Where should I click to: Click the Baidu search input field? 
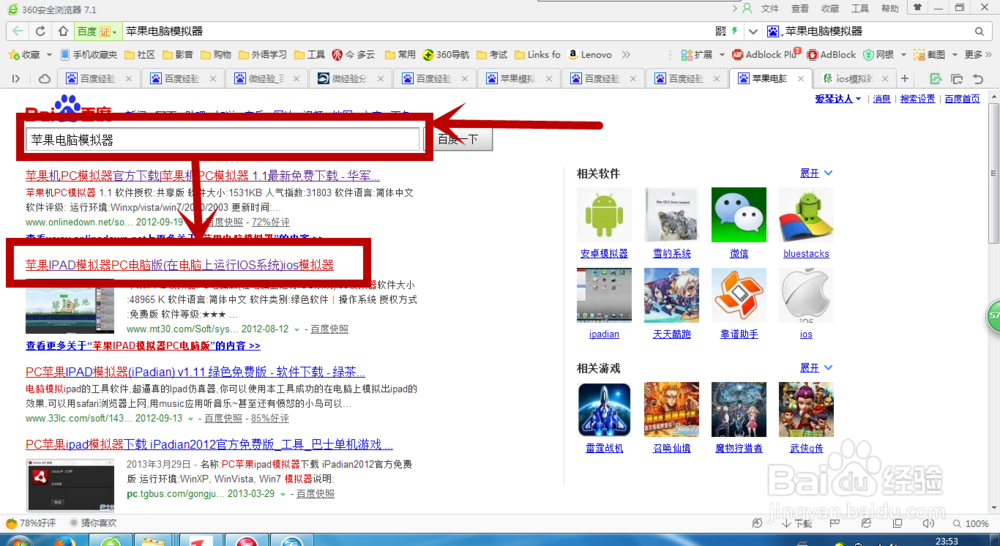click(222, 140)
